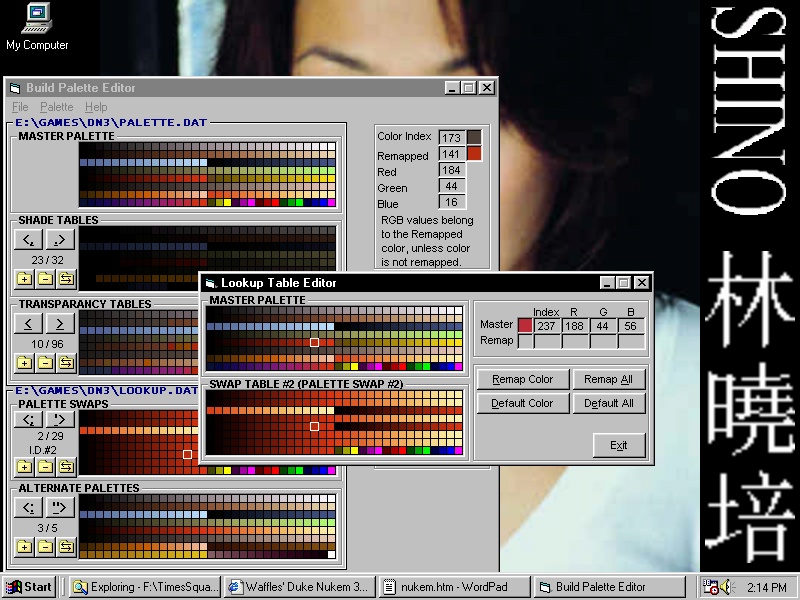Viewport: 800px width, 600px height.
Task: Click swap icon in Transparancy Tables
Action: point(66,362)
